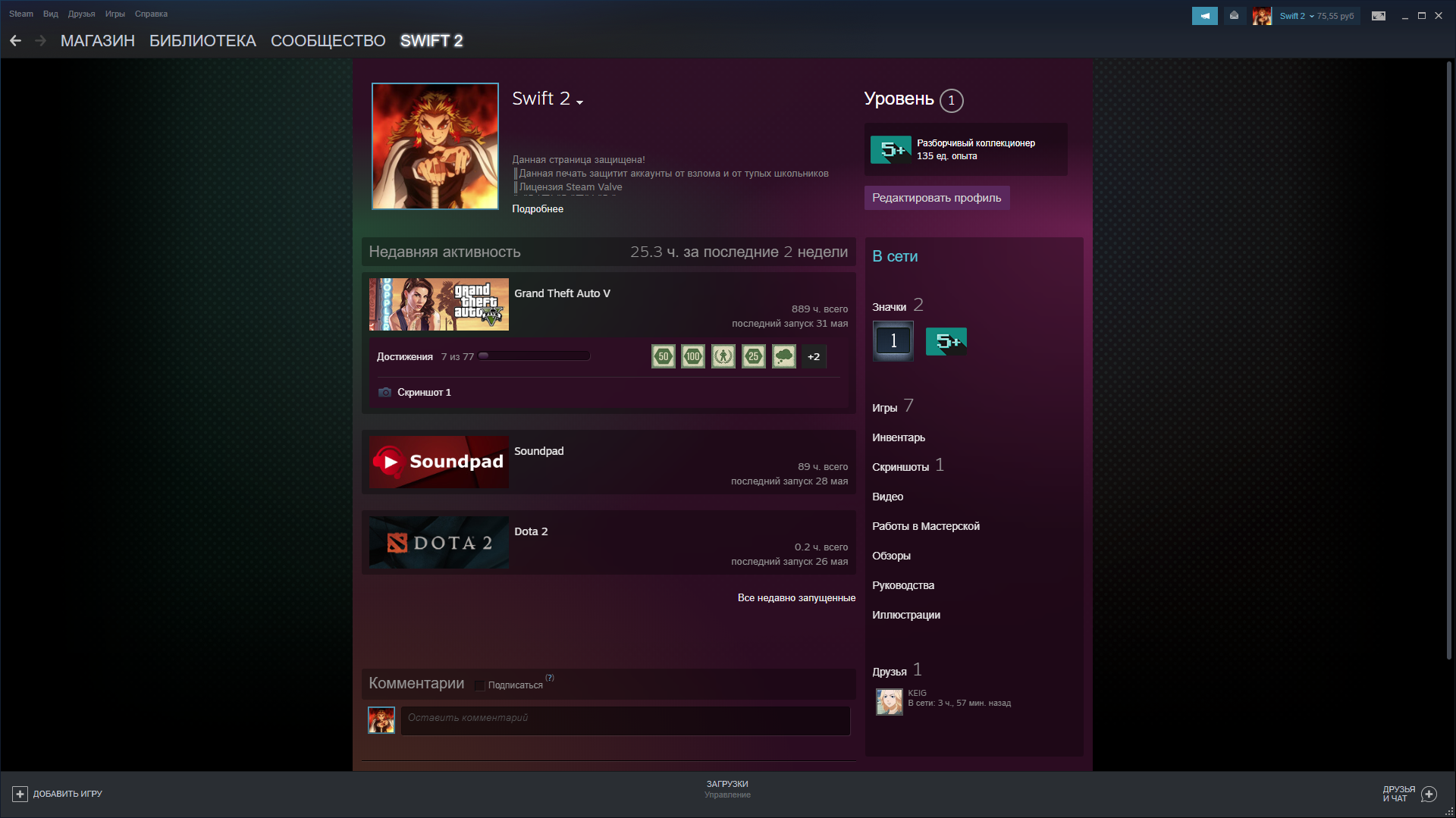Click the page vertical scrollbar
Image resolution: width=1456 pixels, height=818 pixels.
tap(1448, 361)
